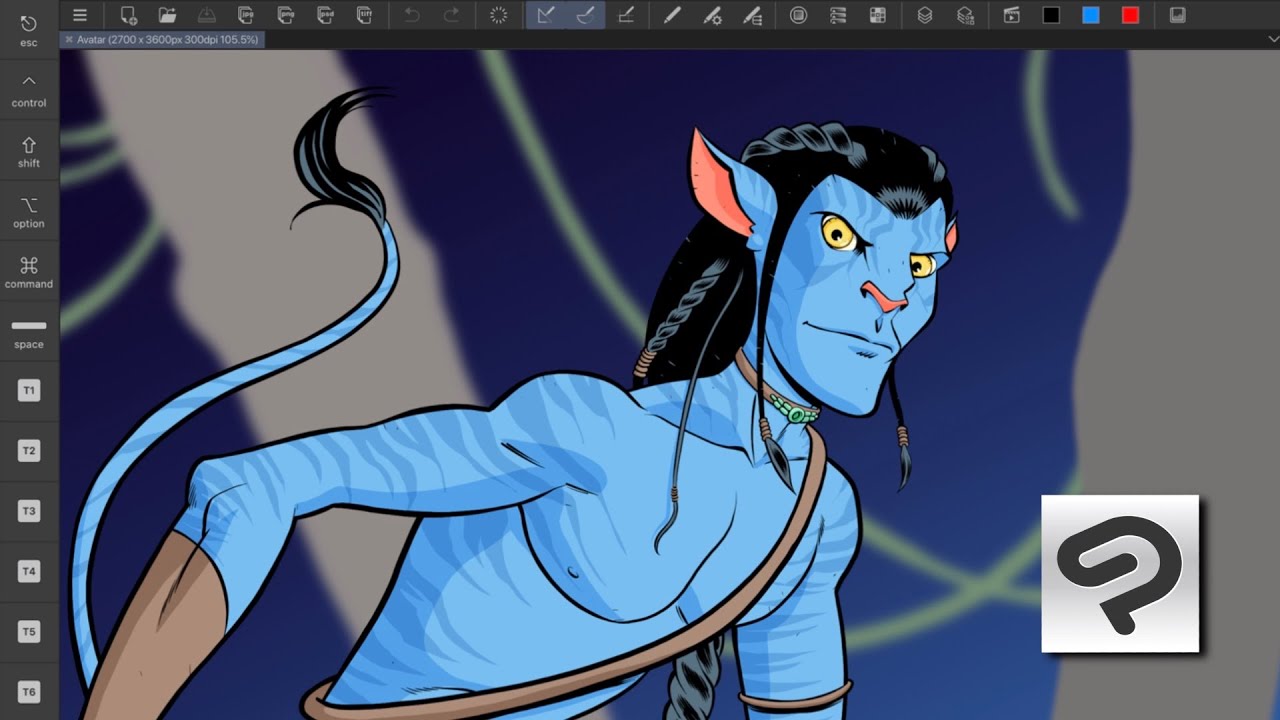Screen dimensions: 1280x720
Task: Tap the esc edge keyboard key
Action: tap(29, 30)
